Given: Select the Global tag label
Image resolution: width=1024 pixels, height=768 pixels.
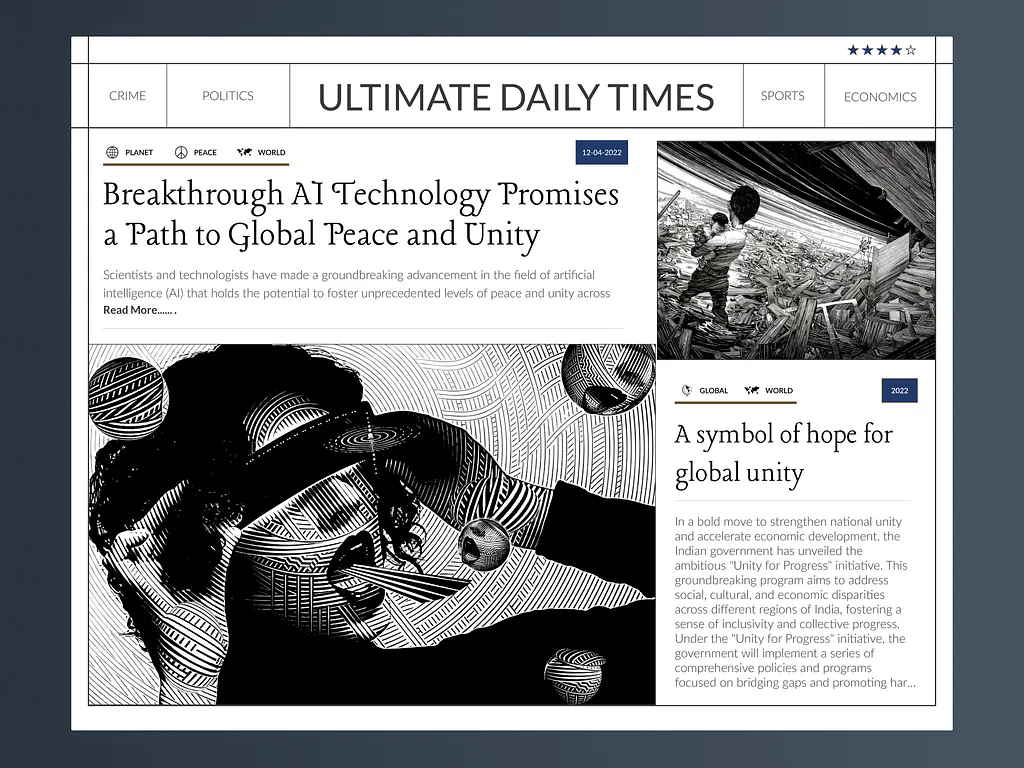Looking at the screenshot, I should [x=714, y=391].
